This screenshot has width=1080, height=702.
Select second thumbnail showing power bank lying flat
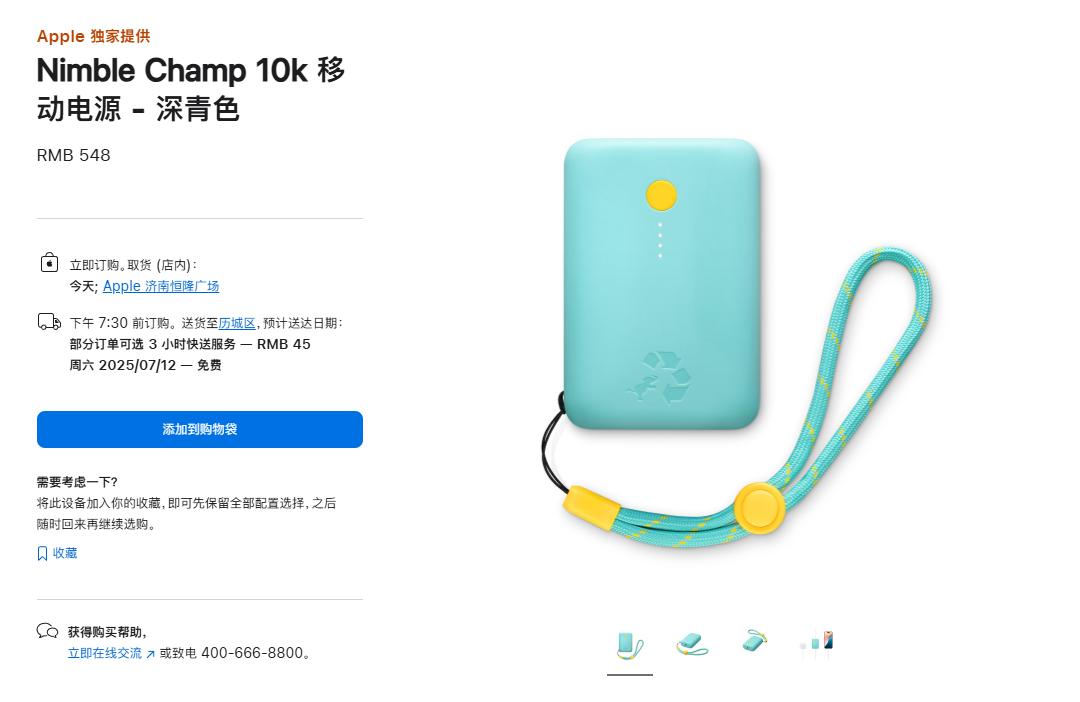(x=692, y=645)
